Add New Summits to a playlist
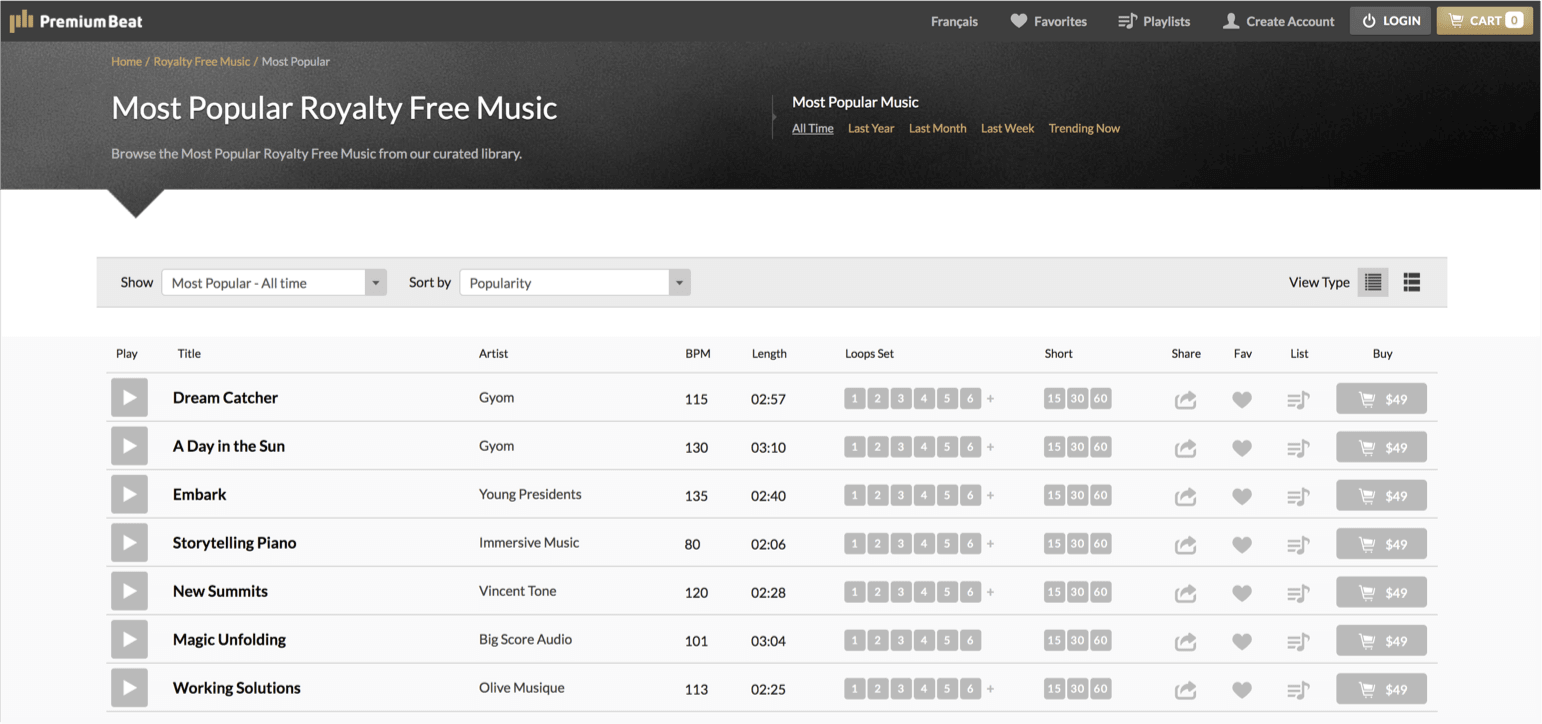The height and width of the screenshot is (724, 1542). point(1298,592)
